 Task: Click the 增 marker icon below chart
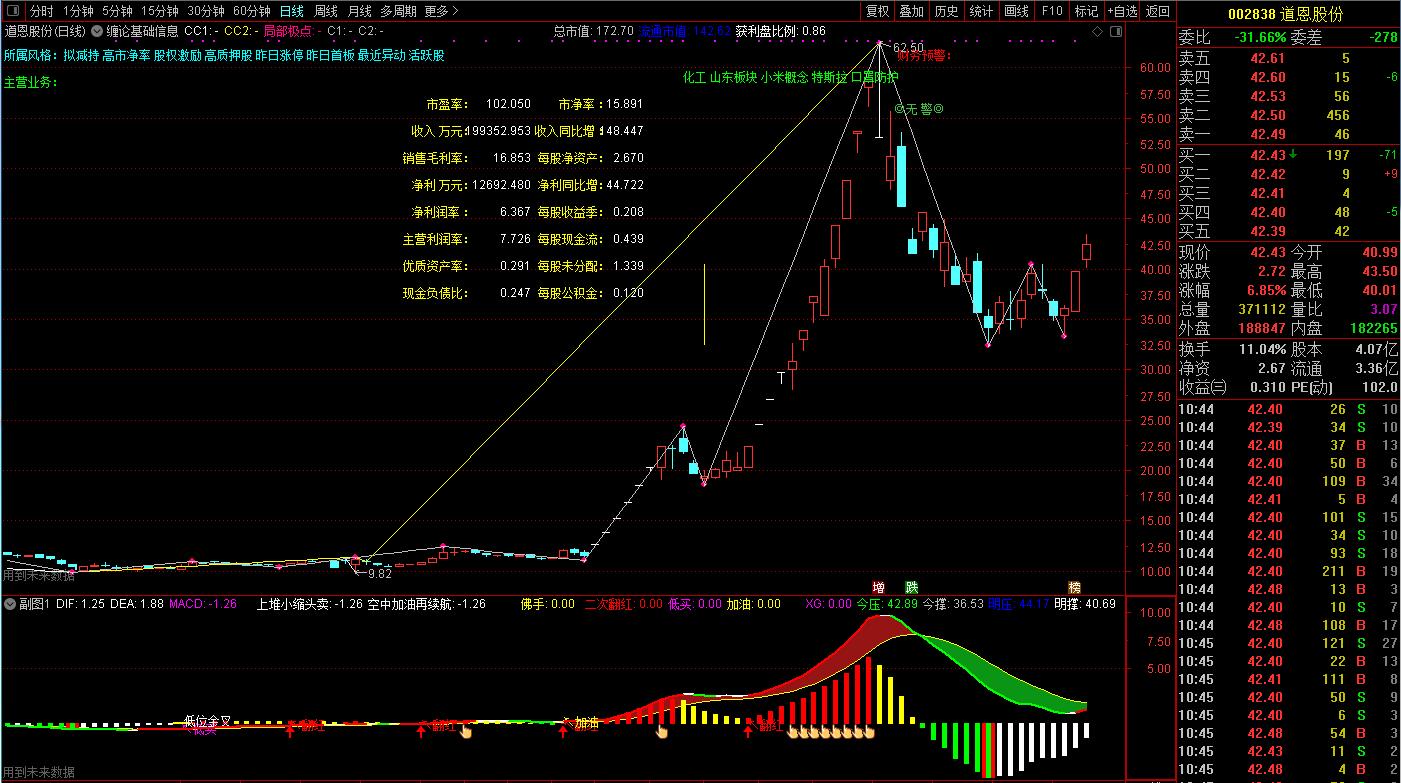tap(878, 587)
